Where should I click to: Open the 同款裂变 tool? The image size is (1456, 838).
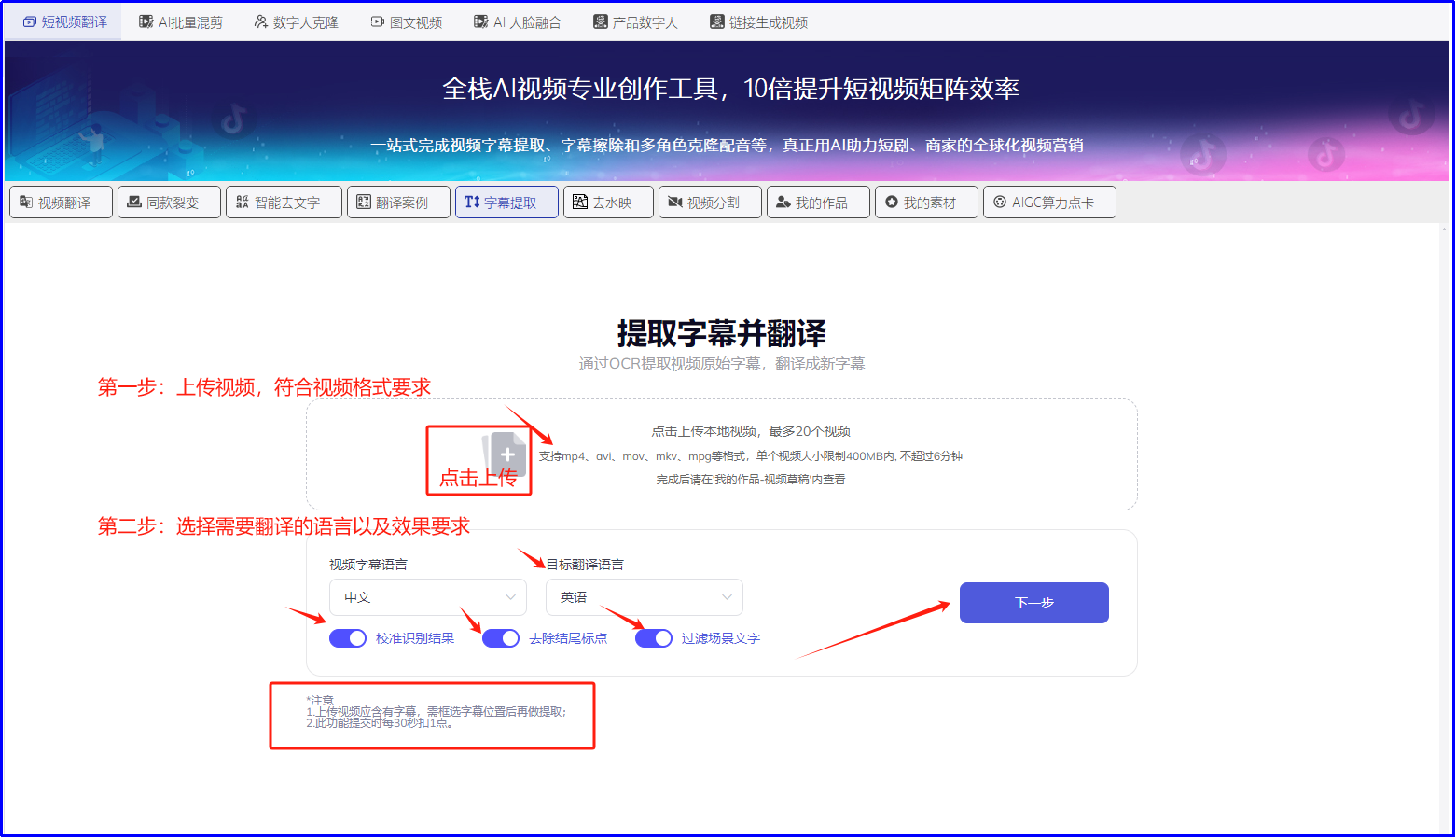[169, 202]
